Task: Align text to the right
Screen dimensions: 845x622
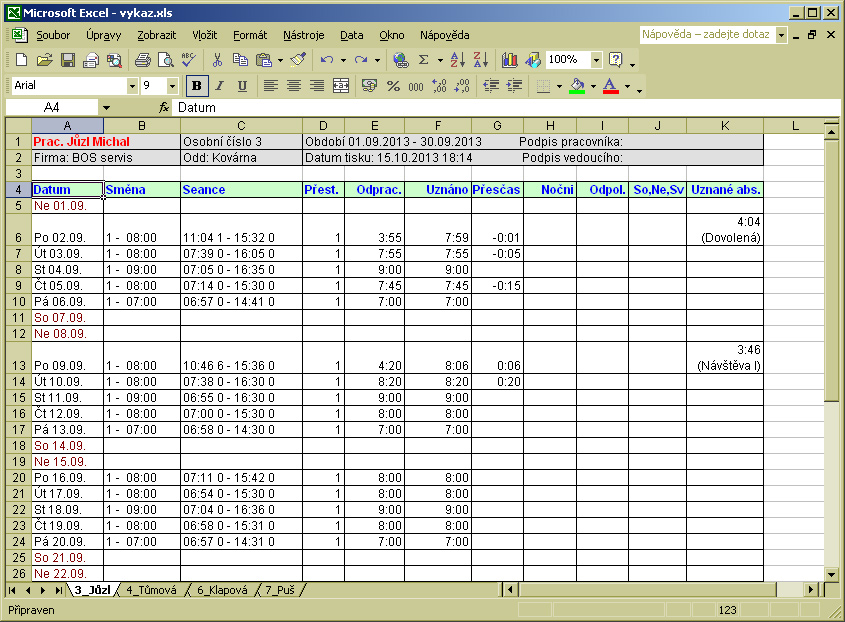Action: point(317,86)
